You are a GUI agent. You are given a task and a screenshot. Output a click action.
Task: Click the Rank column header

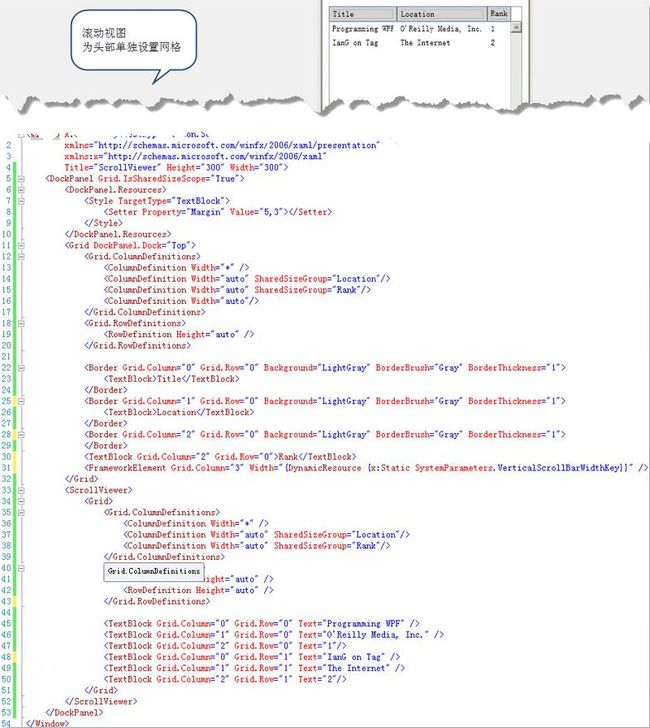(498, 13)
